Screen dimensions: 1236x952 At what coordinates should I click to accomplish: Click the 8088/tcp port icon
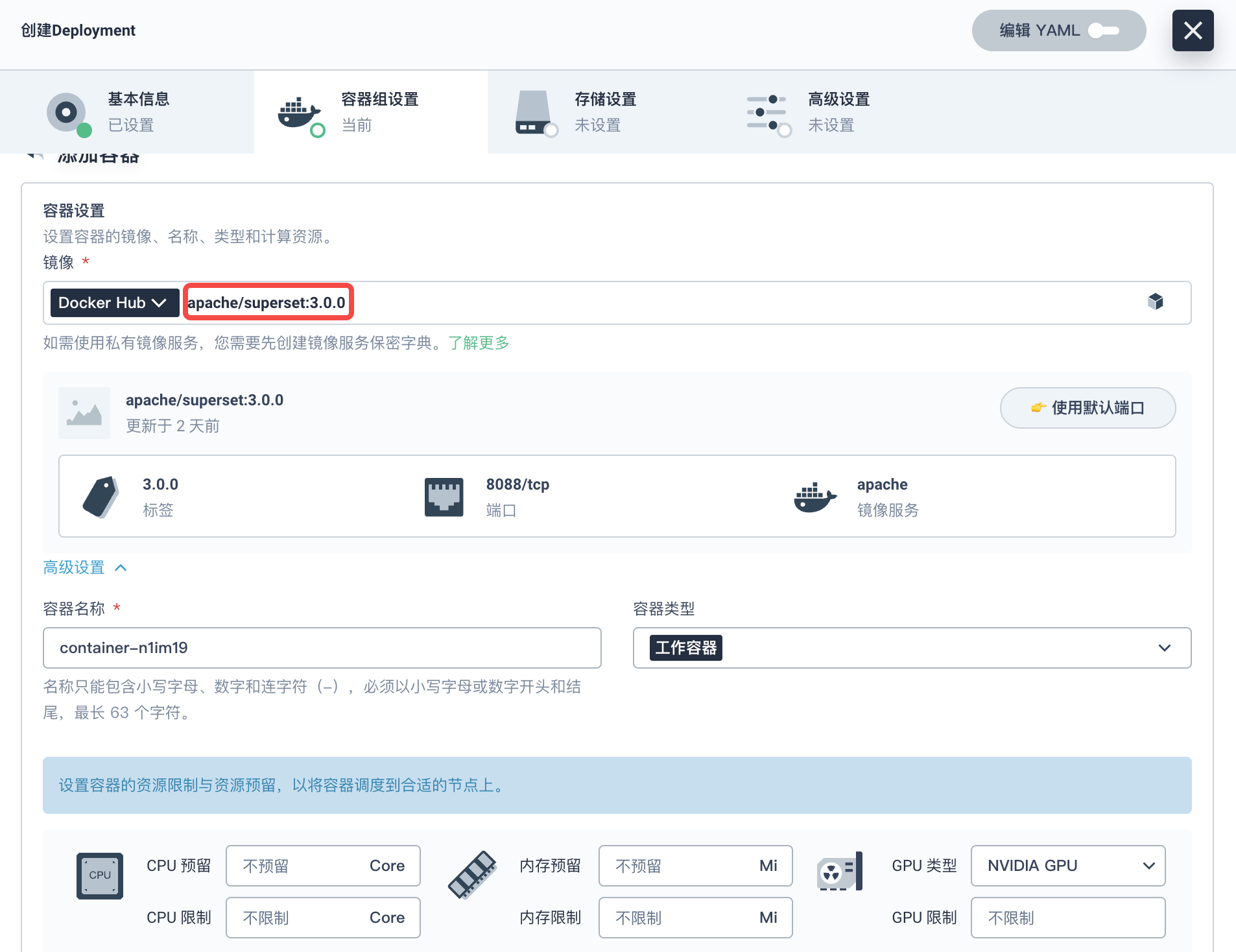pos(444,497)
